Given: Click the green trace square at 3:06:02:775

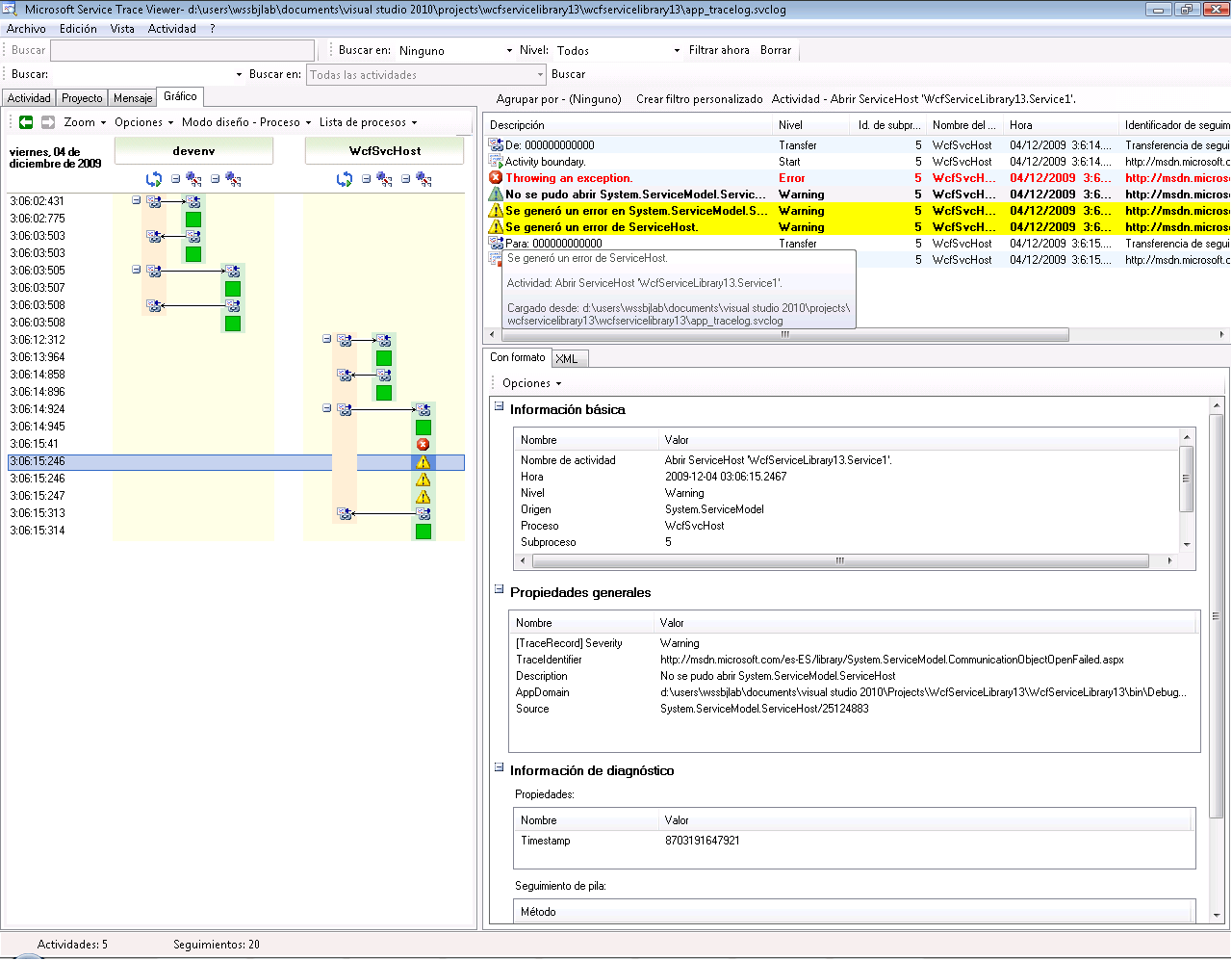Looking at the screenshot, I should pyautogui.click(x=193, y=219).
